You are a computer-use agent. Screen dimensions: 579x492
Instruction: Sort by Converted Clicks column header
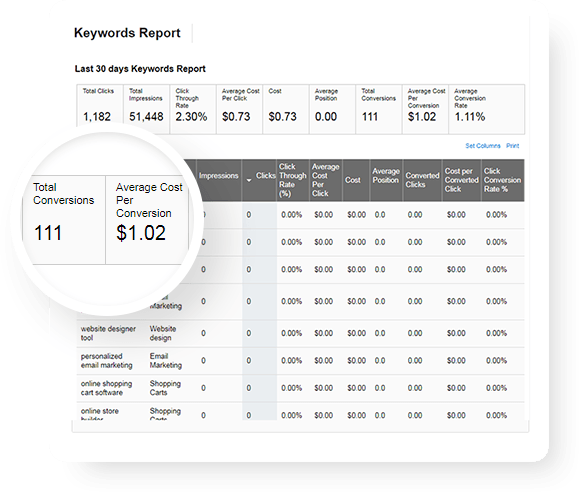click(x=422, y=180)
